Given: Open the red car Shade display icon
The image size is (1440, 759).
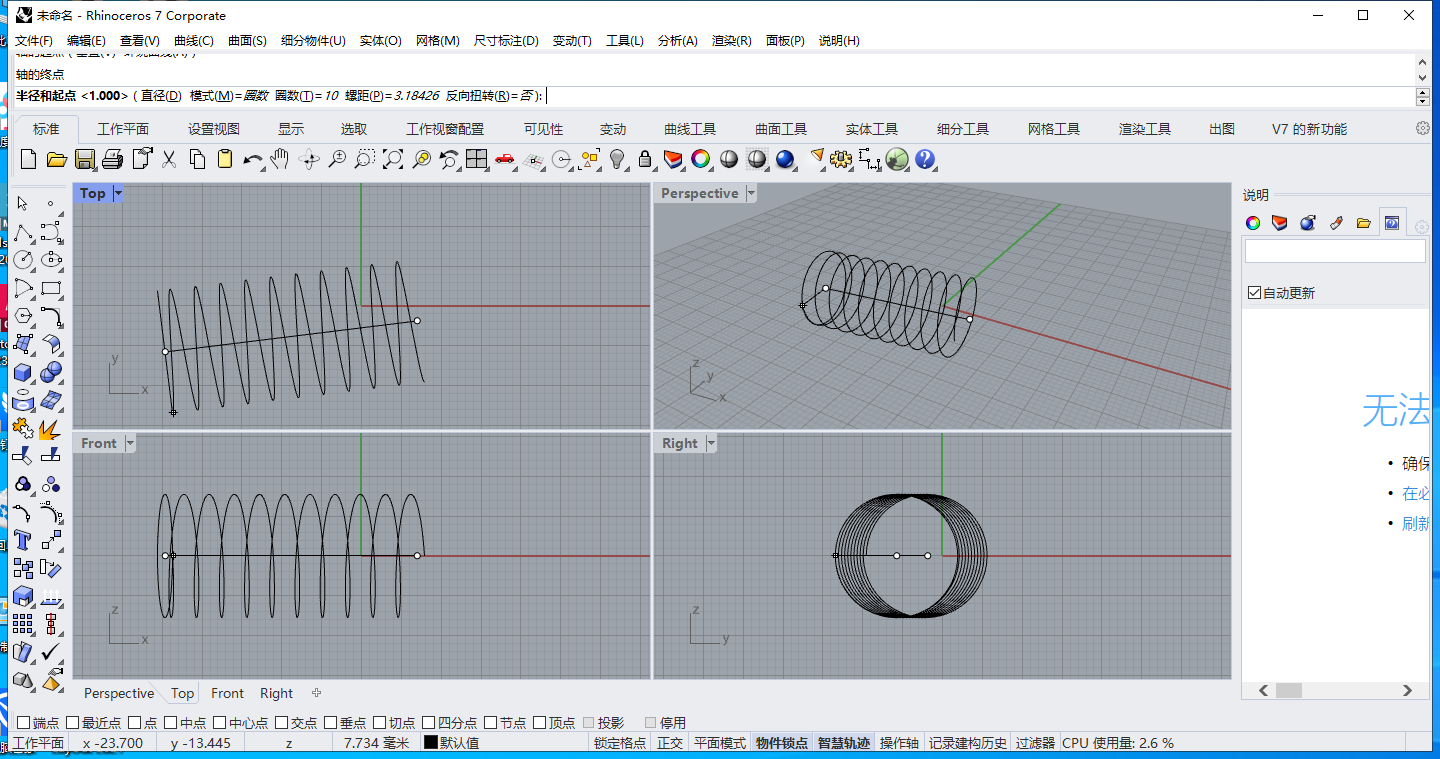Looking at the screenshot, I should pos(505,159).
